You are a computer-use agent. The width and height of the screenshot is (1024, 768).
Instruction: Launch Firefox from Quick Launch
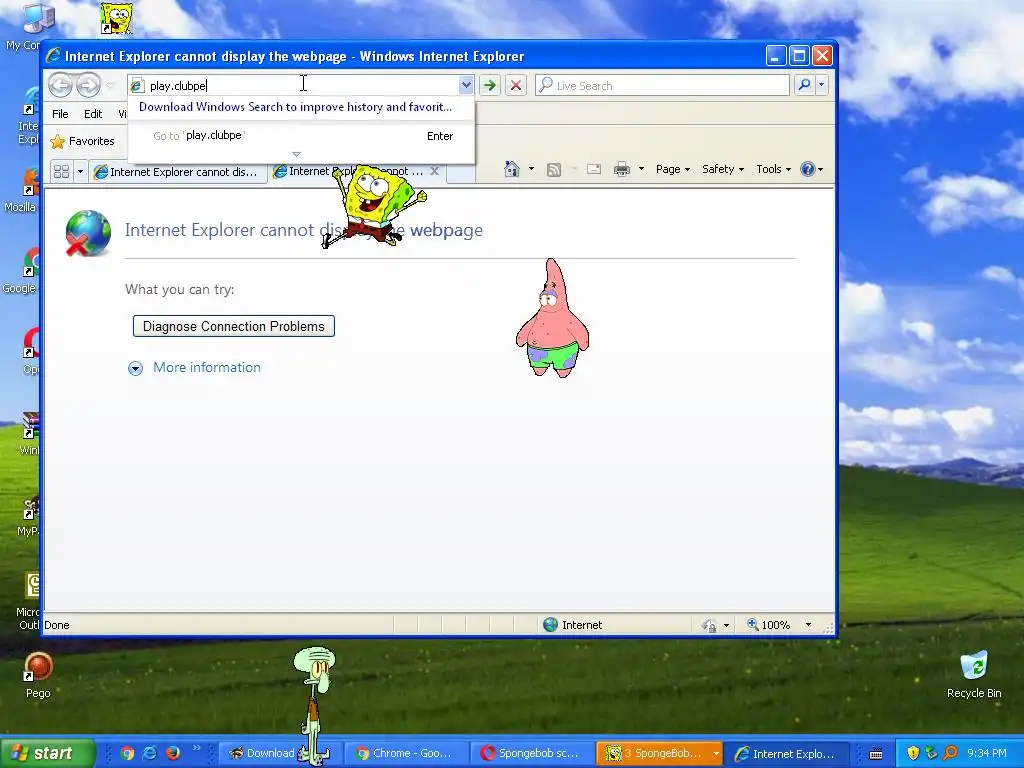tap(172, 753)
